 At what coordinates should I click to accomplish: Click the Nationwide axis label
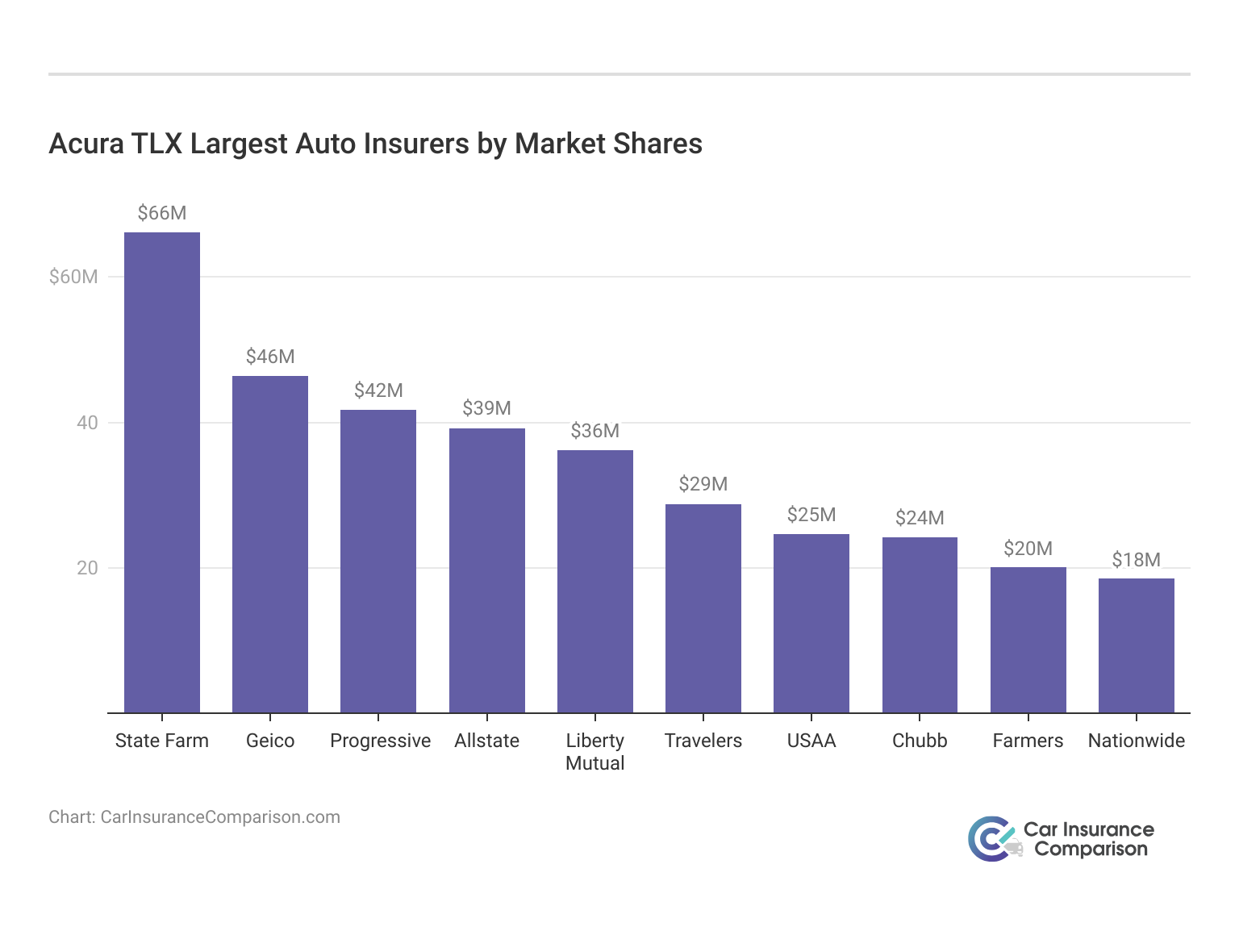click(x=1137, y=741)
